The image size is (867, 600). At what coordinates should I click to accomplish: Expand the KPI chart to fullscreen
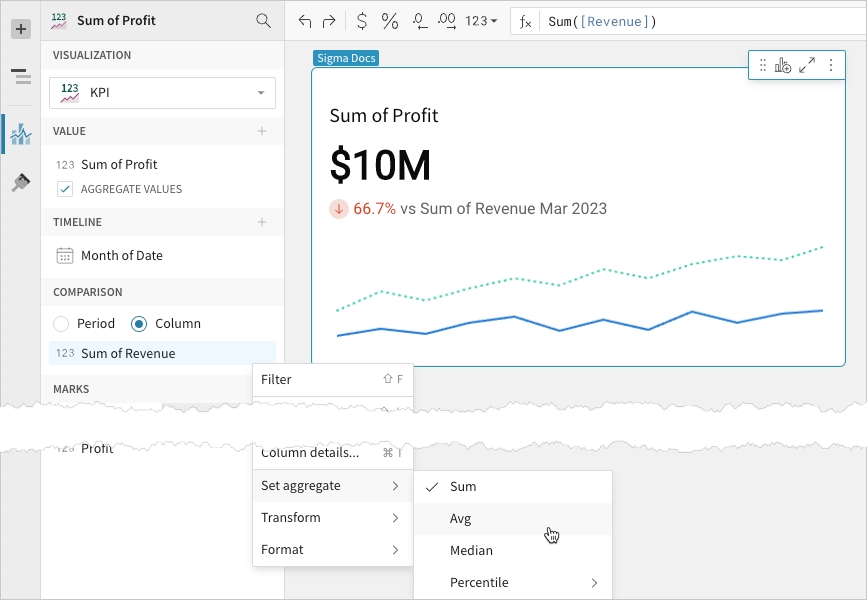pos(807,65)
